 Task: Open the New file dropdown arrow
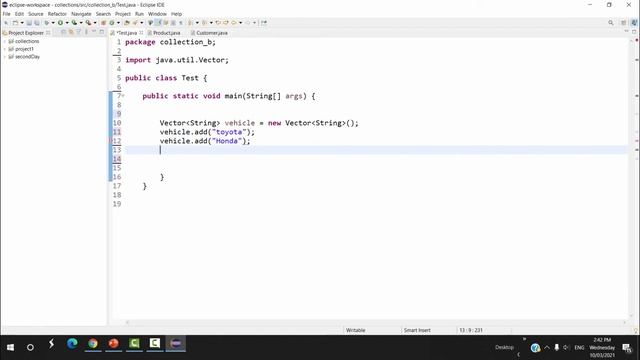coord(22,23)
